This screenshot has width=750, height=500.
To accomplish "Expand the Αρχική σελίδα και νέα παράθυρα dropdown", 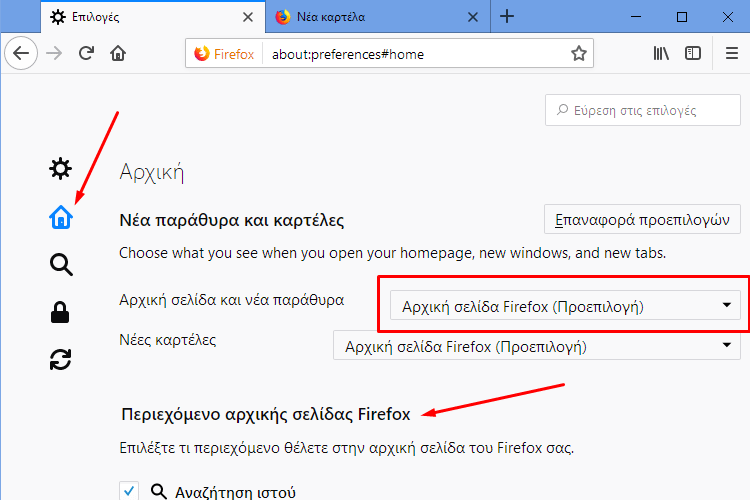I will (565, 305).
